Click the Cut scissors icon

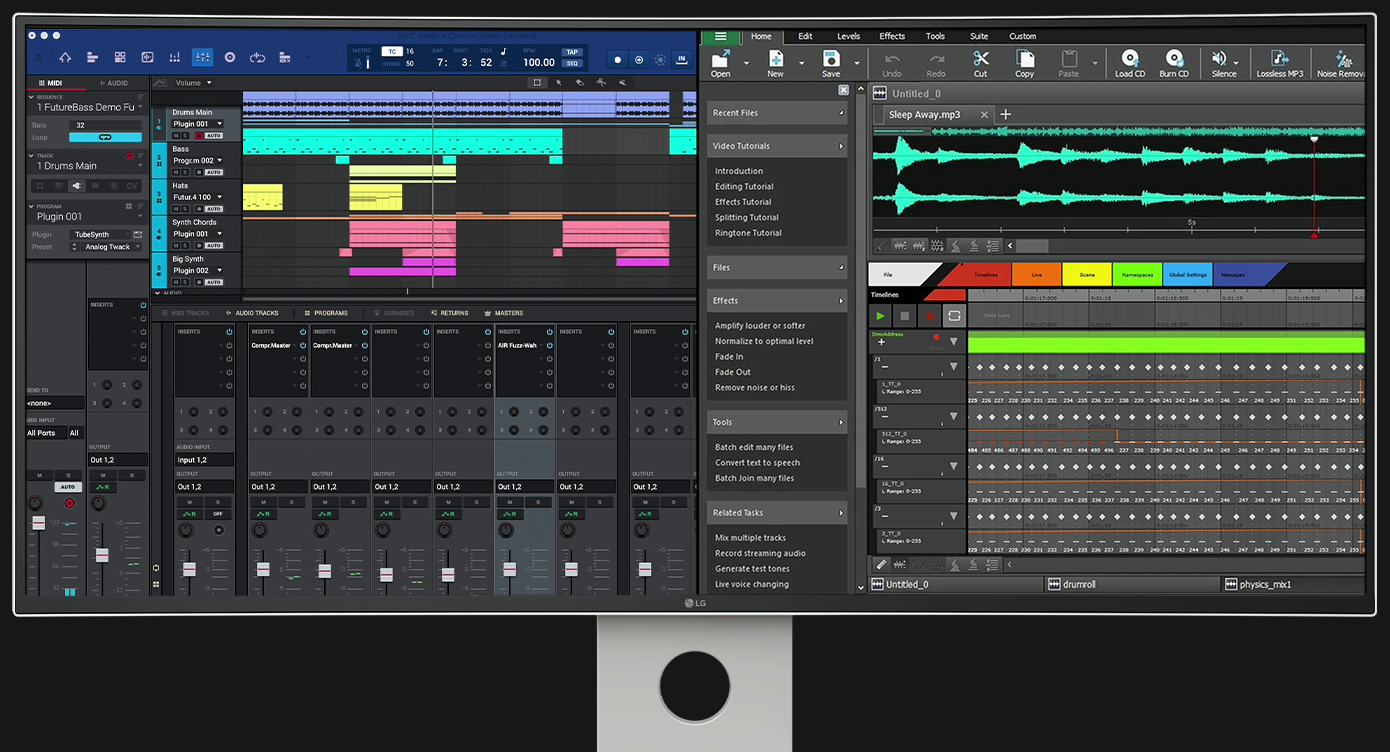[980, 60]
